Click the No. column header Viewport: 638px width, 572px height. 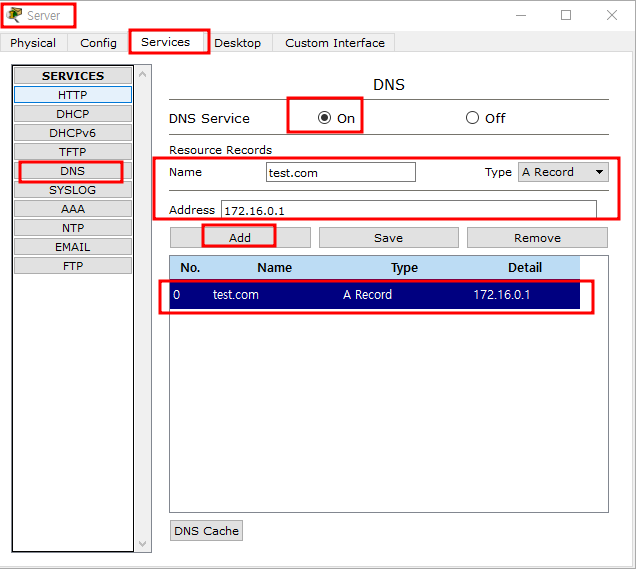[190, 267]
